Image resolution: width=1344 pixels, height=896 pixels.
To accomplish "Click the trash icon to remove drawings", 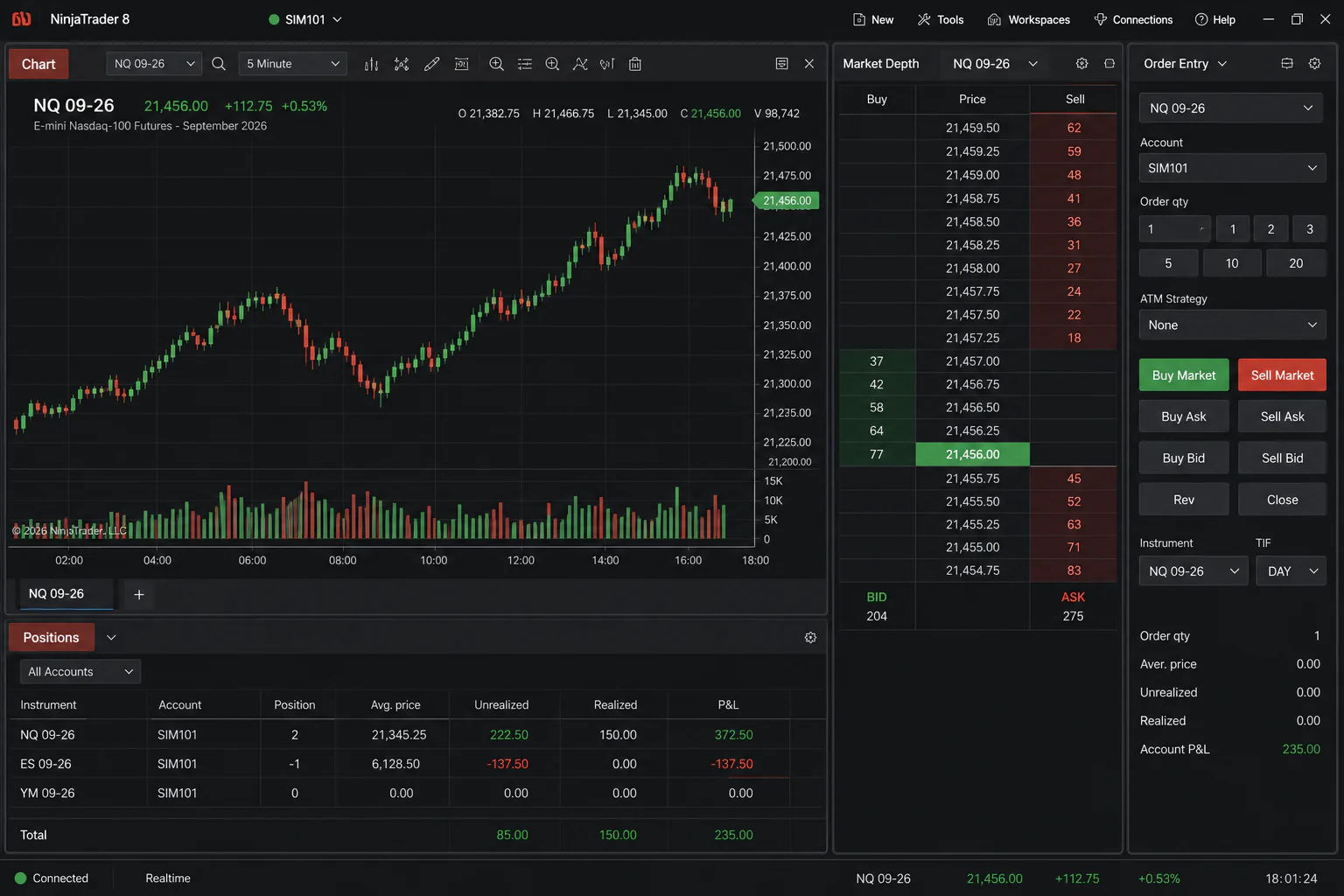I will click(x=635, y=64).
